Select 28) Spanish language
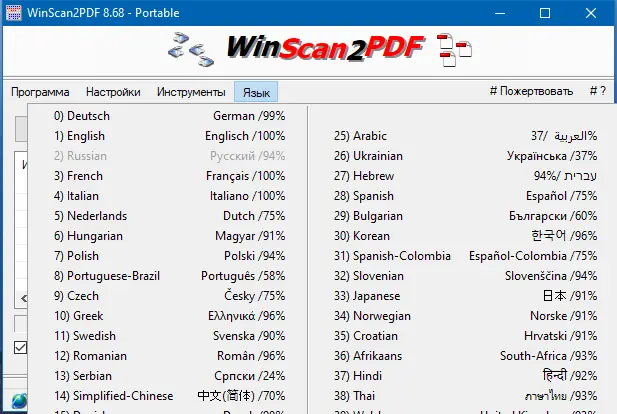This screenshot has width=617, height=414. [464, 196]
